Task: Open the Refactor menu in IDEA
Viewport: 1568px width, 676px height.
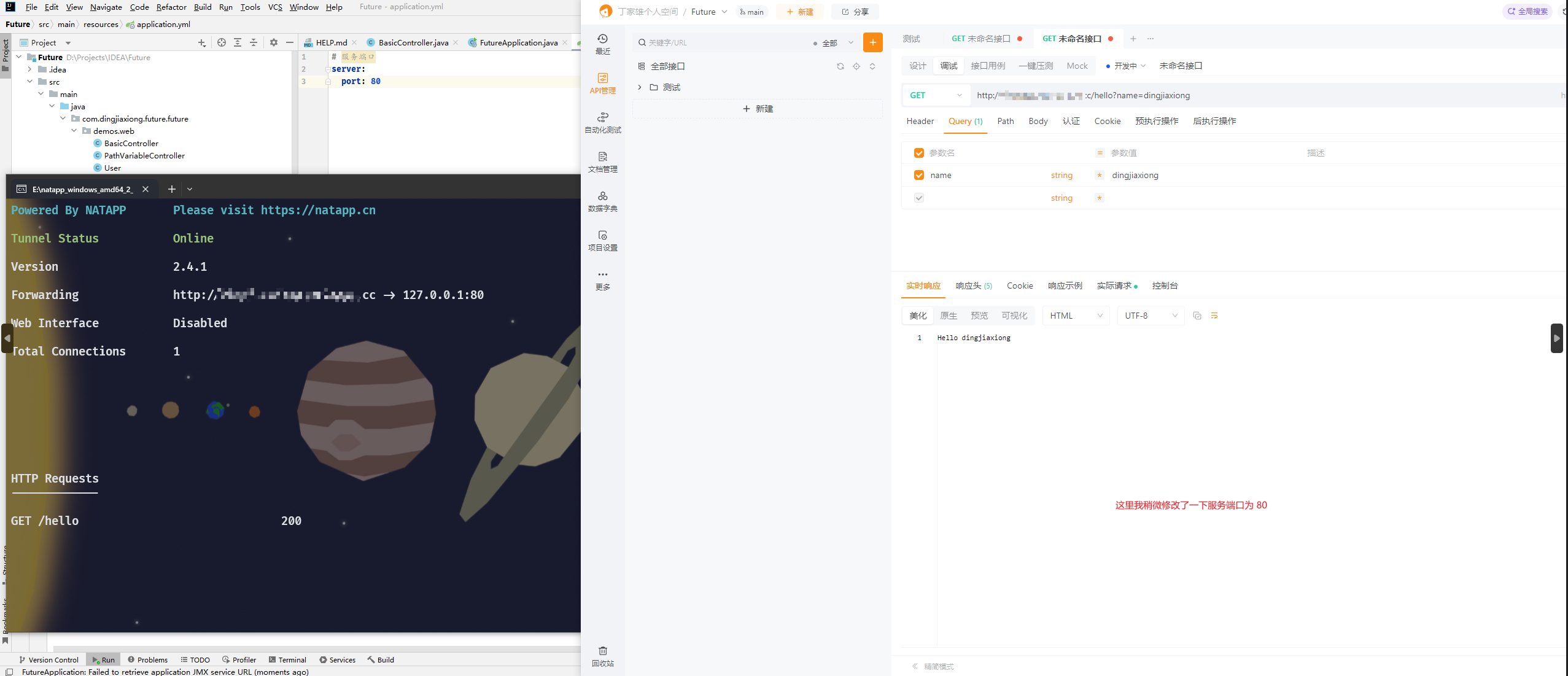Action: click(x=171, y=7)
